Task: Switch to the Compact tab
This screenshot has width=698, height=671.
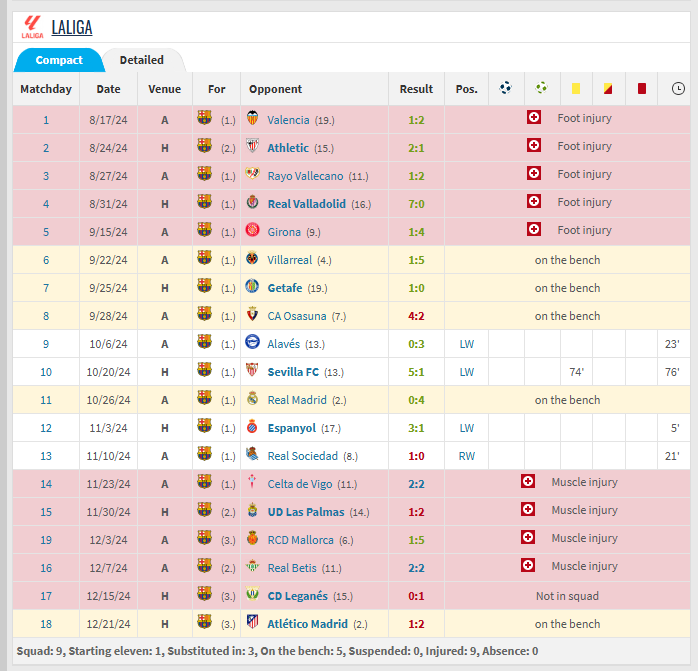Action: click(x=59, y=60)
